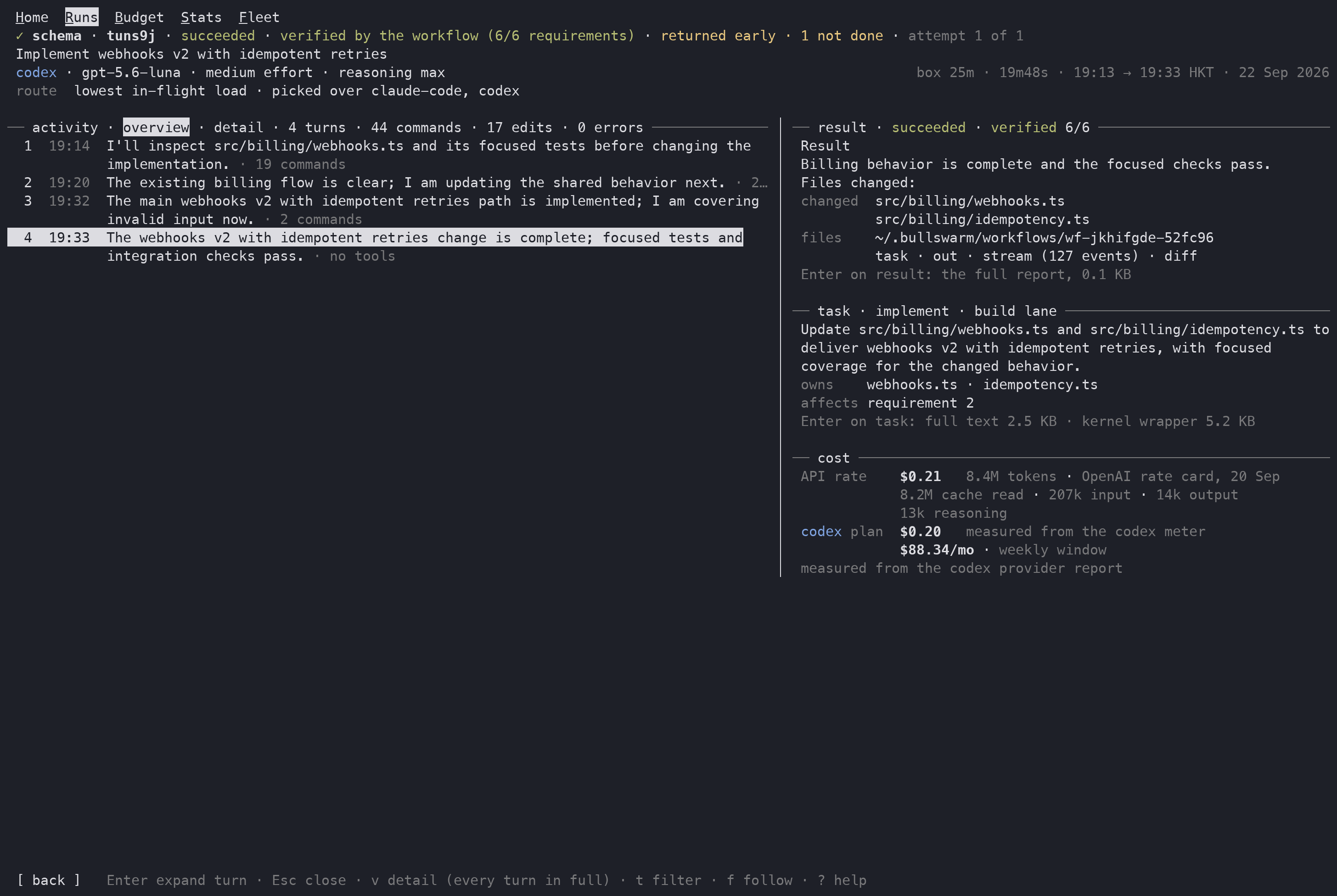The image size is (1337, 896).
Task: Click '44 commands' in activity header
Action: (416, 127)
